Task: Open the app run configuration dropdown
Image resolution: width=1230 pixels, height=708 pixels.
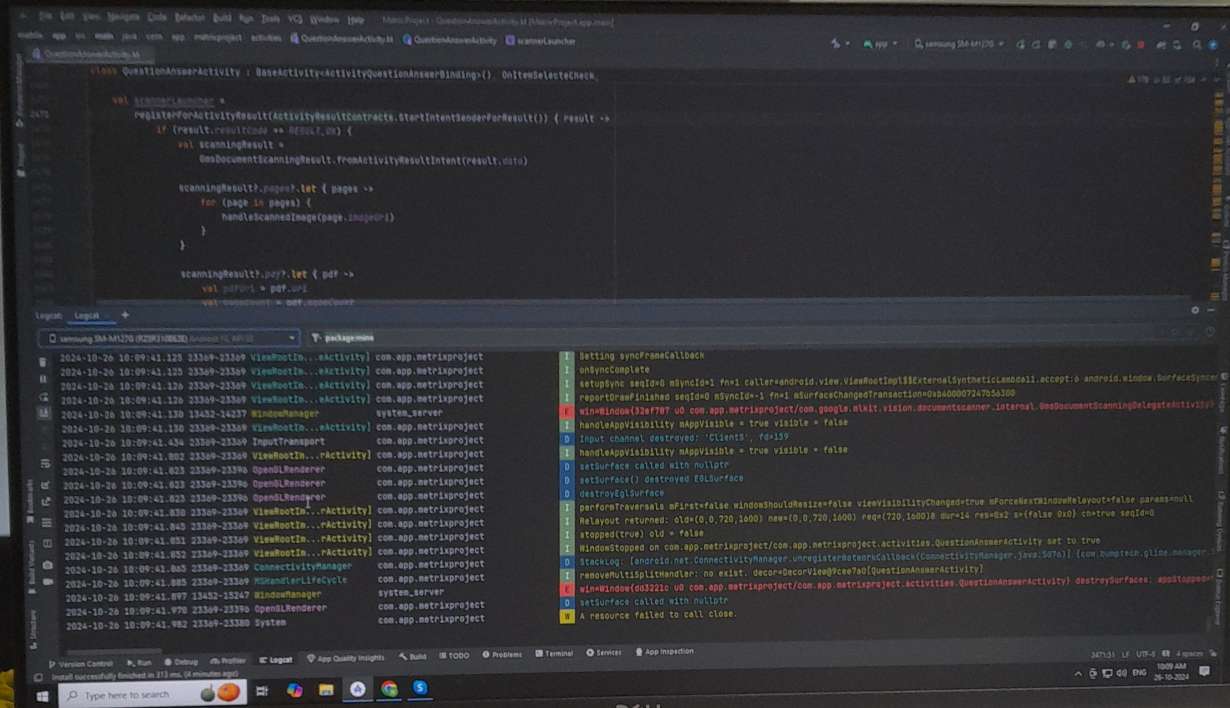Action: [880, 44]
